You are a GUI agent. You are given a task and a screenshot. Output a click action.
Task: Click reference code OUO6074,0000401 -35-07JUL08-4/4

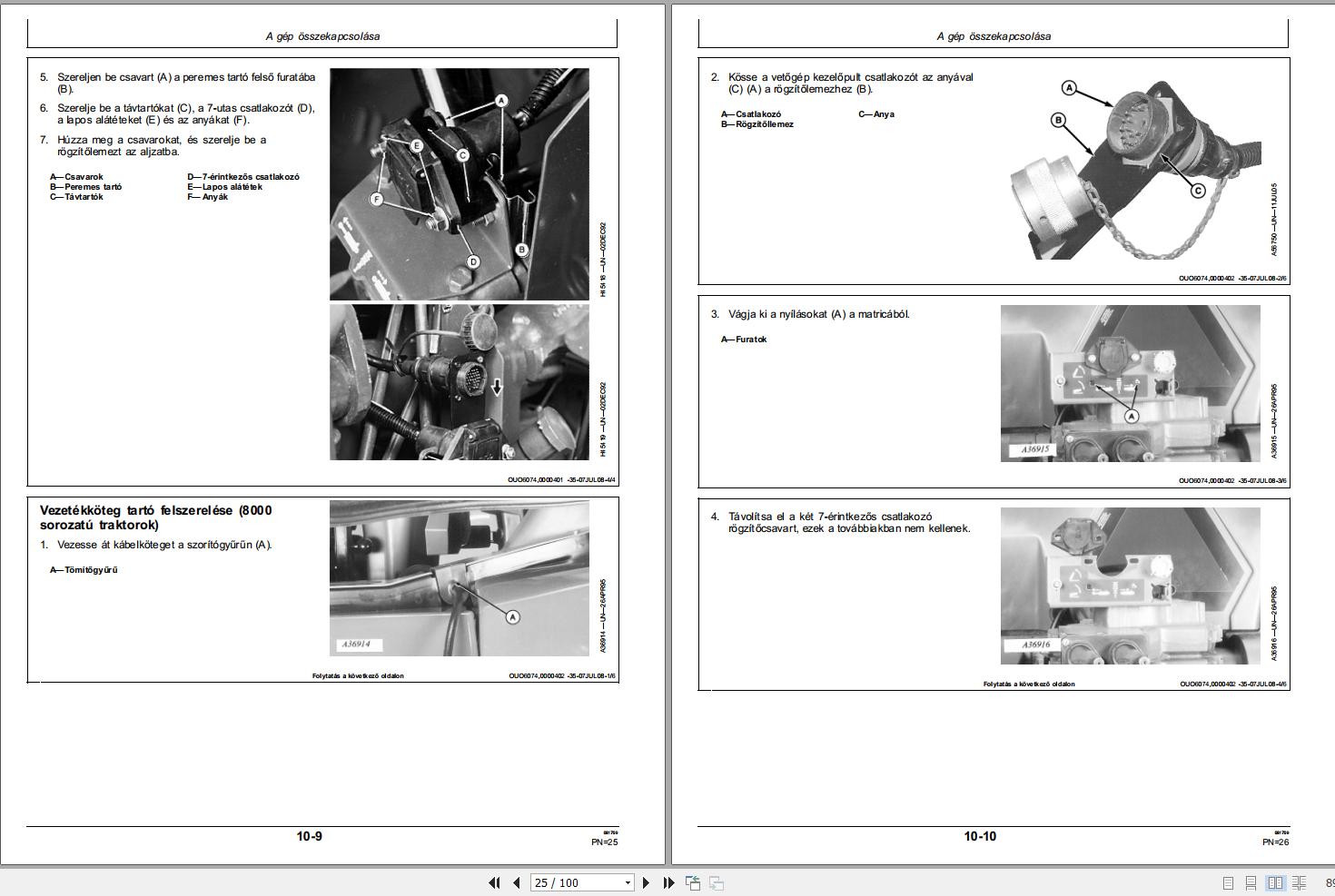click(561, 480)
